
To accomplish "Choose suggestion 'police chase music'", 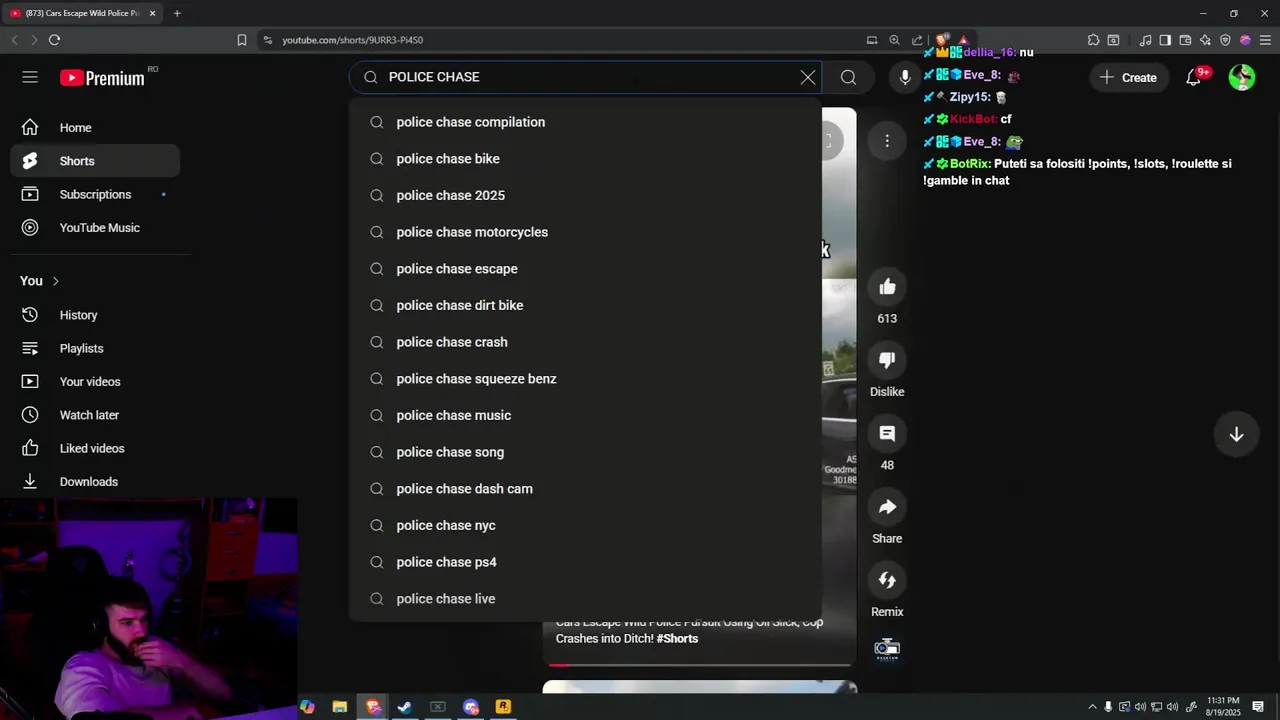I will (585, 415).
